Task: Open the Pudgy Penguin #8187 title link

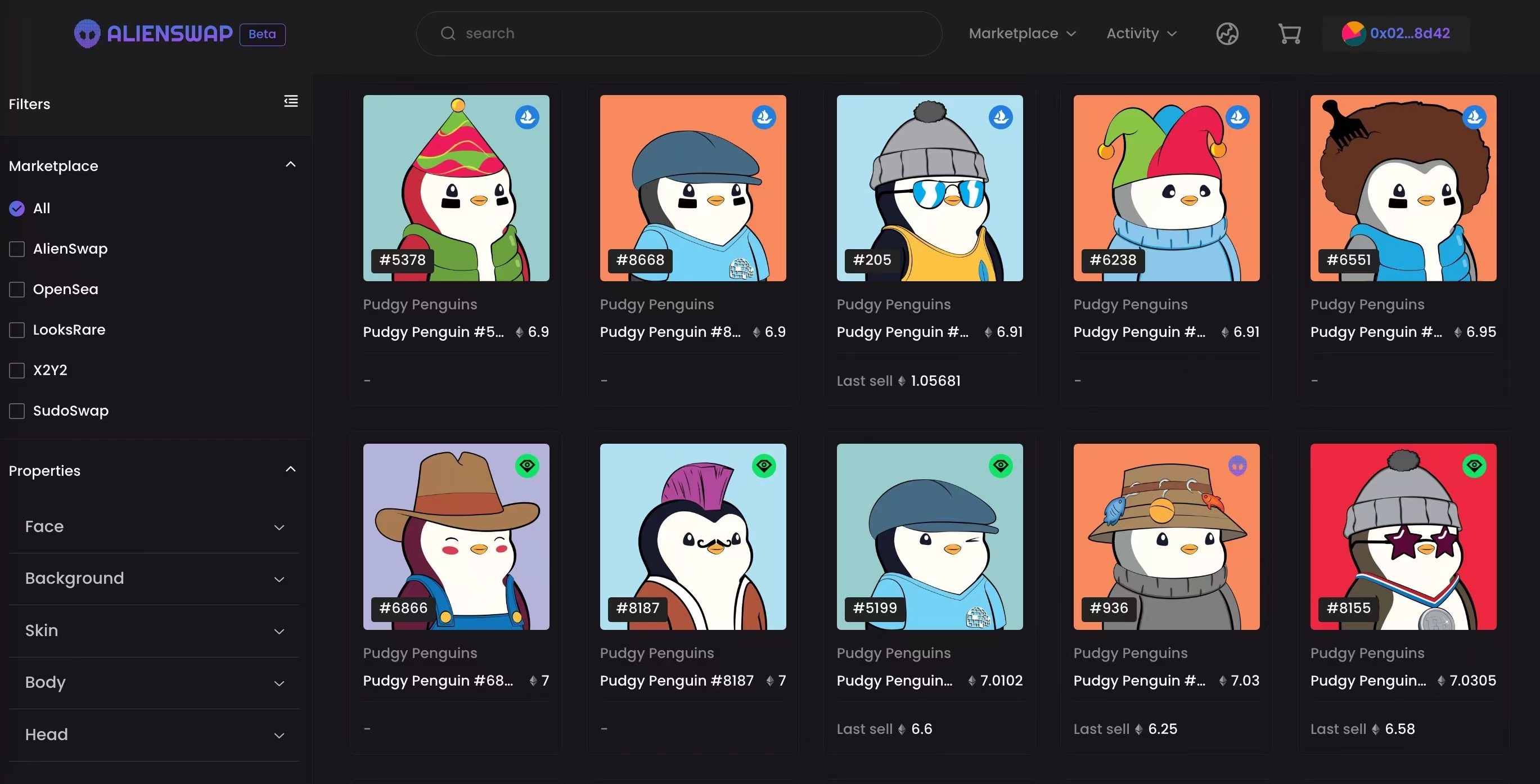Action: click(x=676, y=681)
